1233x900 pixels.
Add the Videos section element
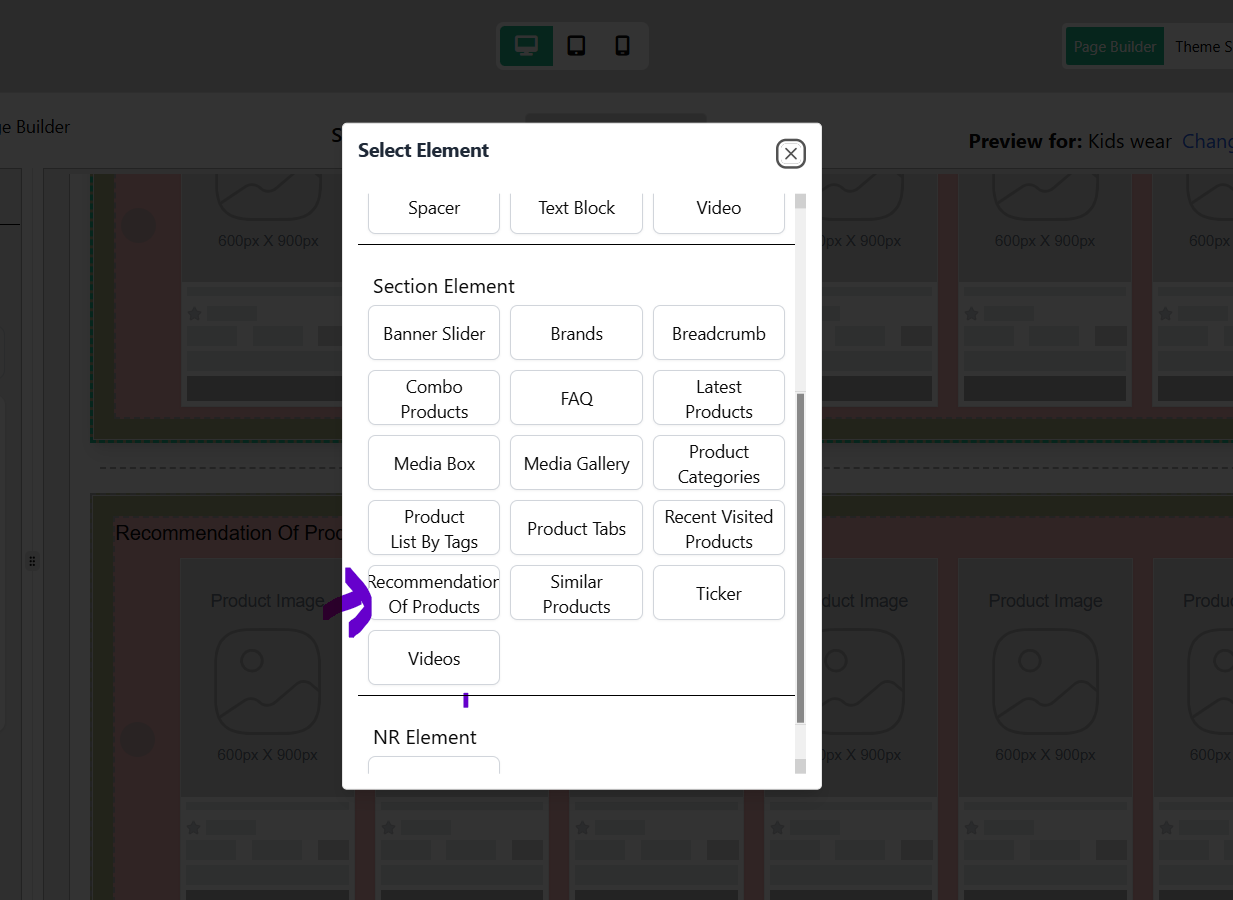point(434,658)
